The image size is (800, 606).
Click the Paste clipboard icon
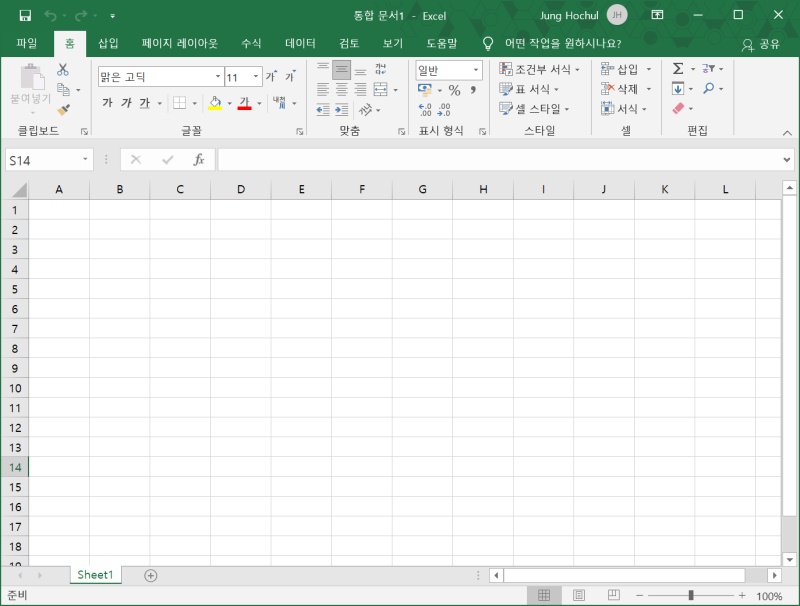pyautogui.click(x=32, y=77)
